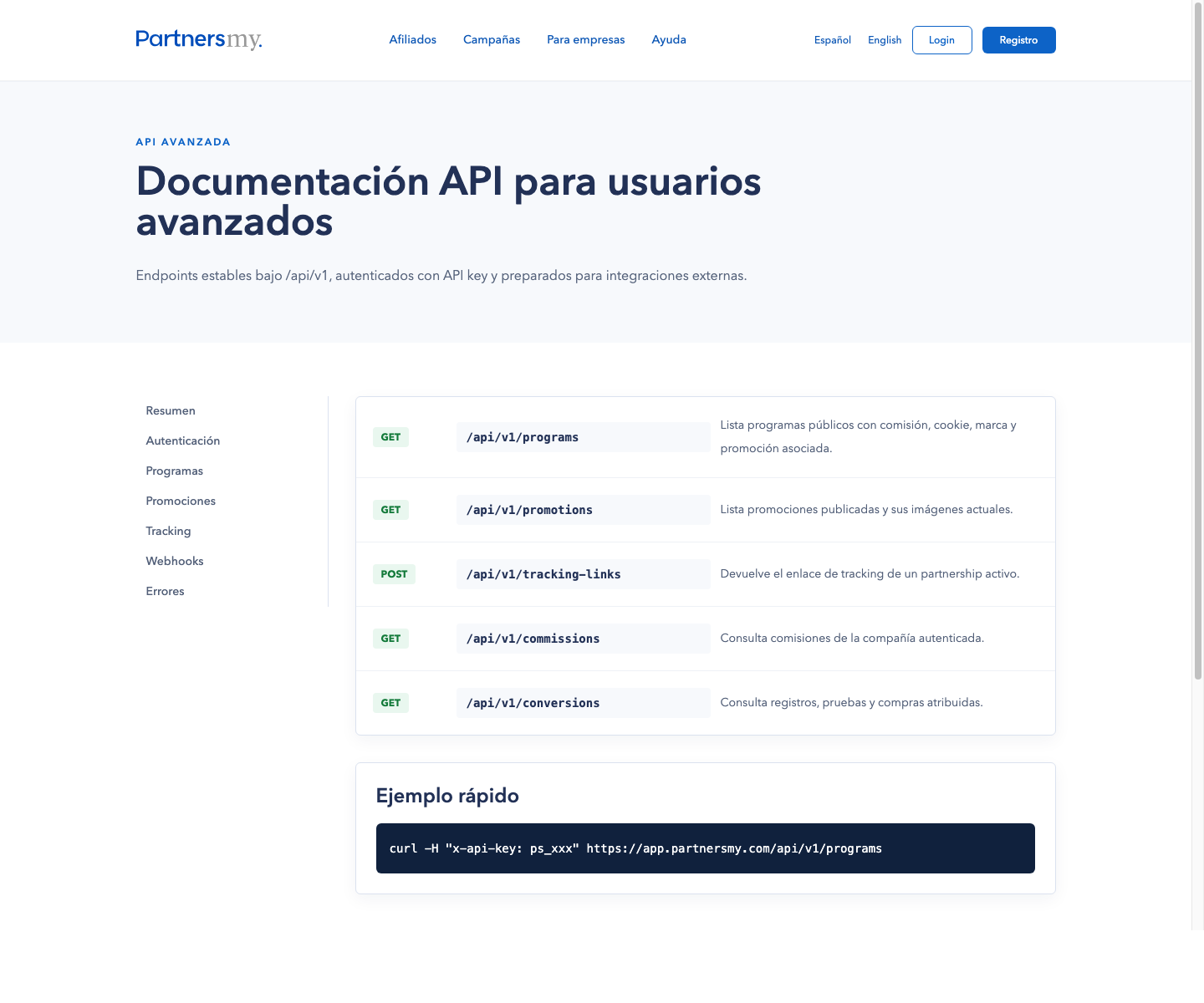
Task: Open the Ayuda navigation link
Action: pos(669,39)
